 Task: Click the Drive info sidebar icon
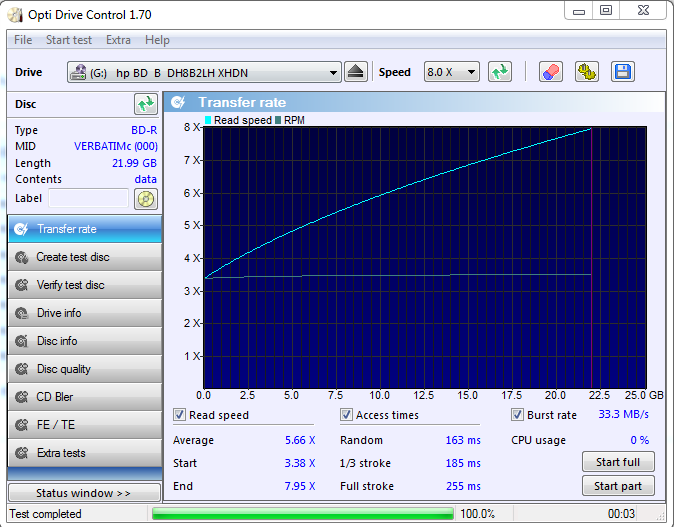pos(21,313)
